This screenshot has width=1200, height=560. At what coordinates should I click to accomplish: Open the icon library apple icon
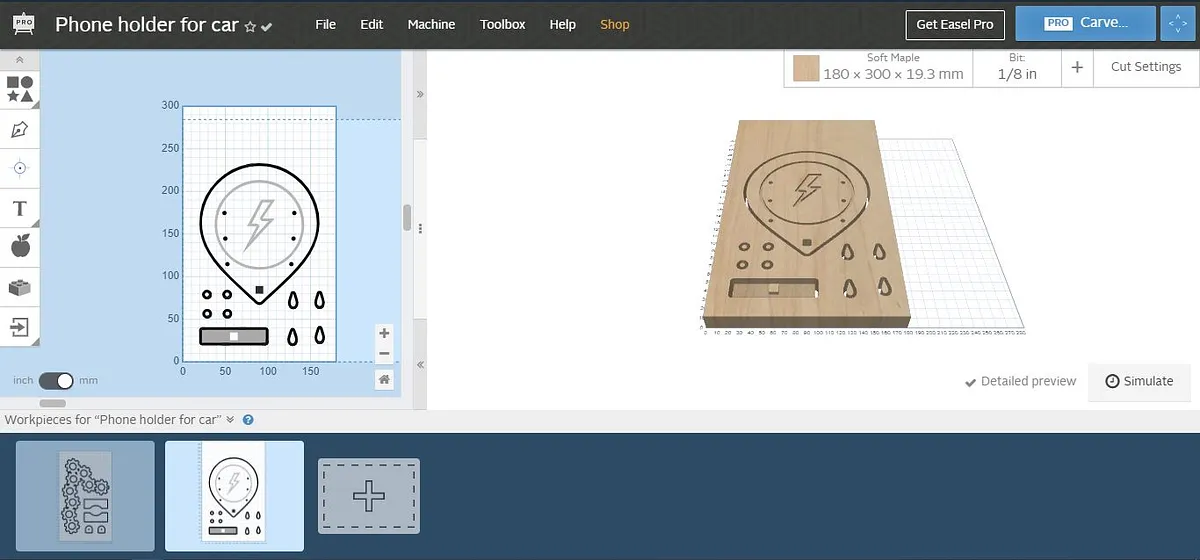pos(19,246)
